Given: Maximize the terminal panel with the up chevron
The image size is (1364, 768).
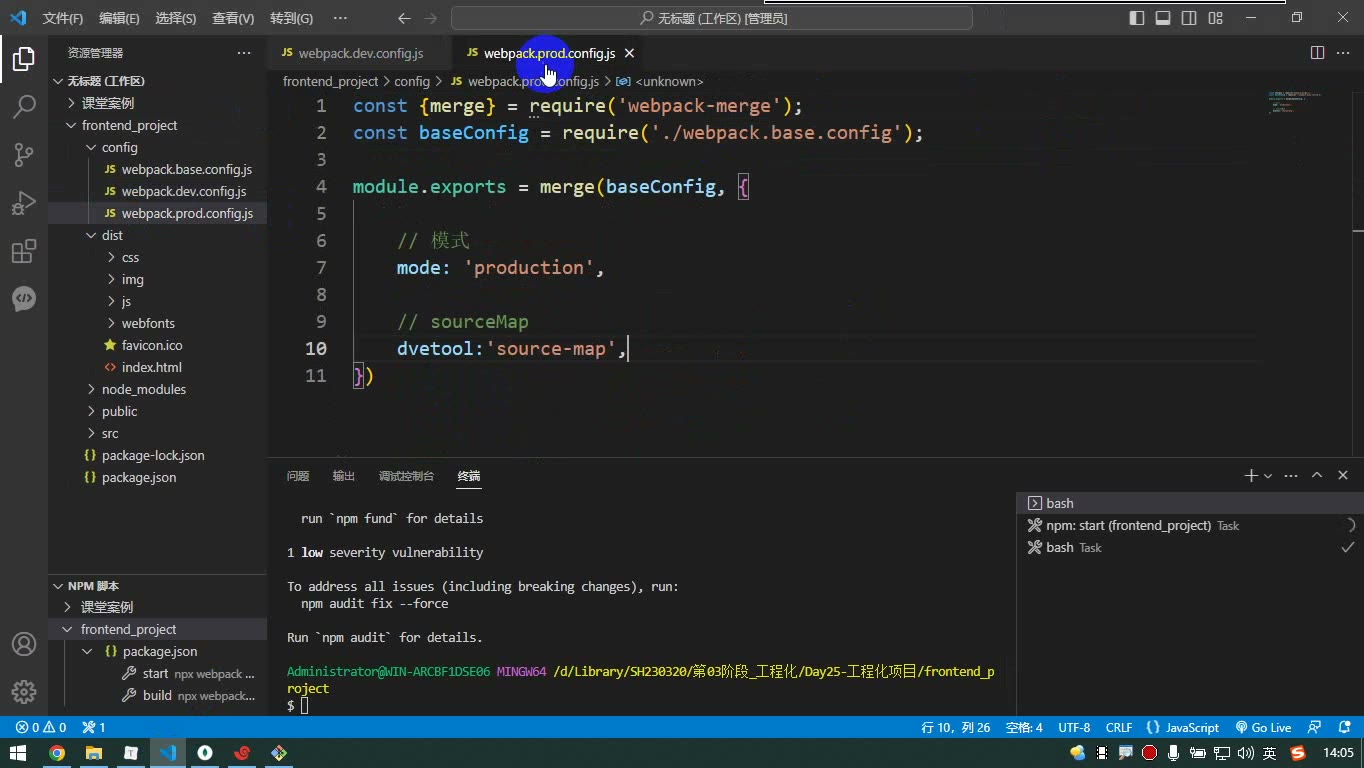Looking at the screenshot, I should tap(1317, 476).
